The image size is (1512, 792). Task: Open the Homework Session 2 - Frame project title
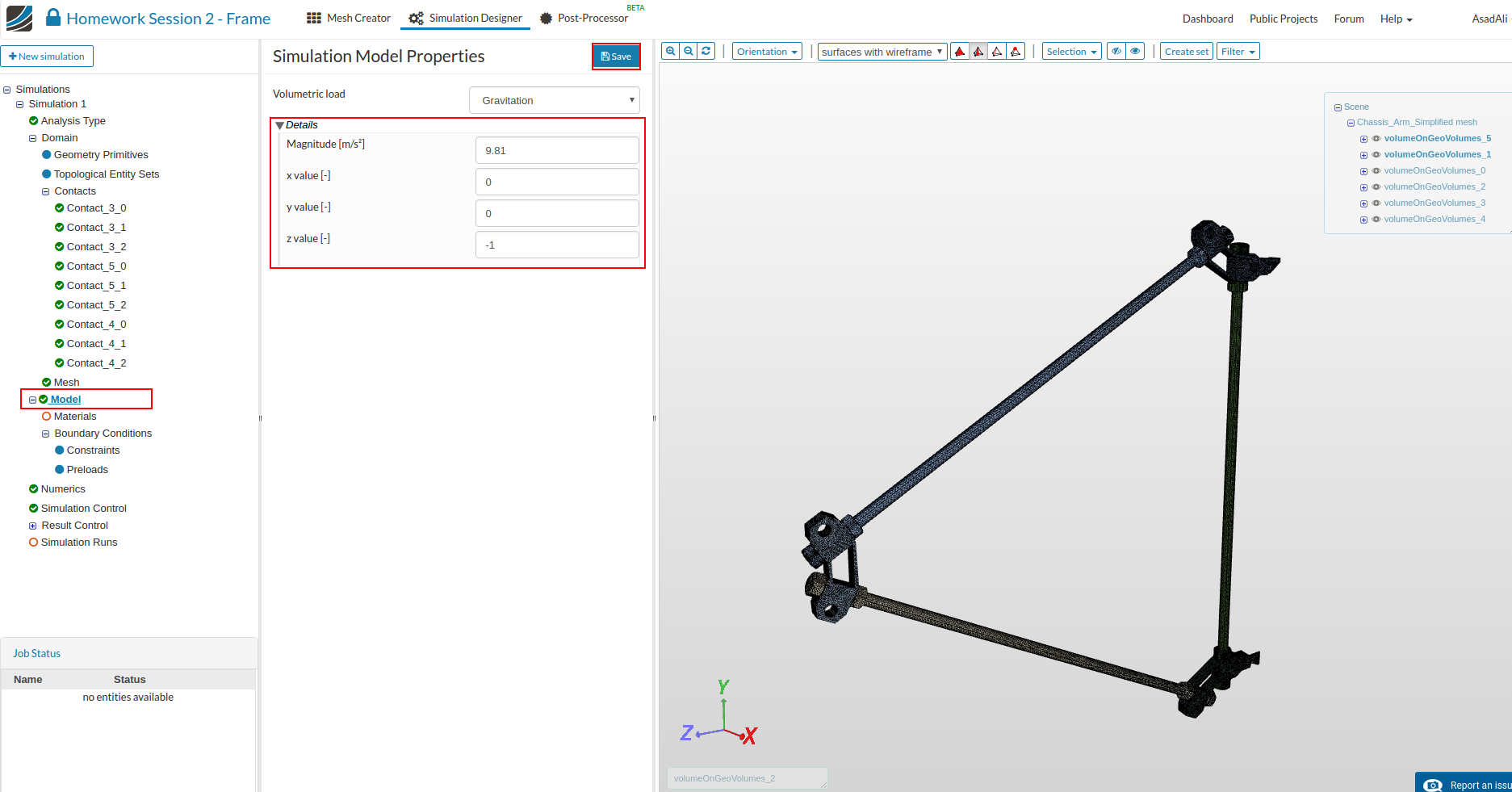(169, 19)
